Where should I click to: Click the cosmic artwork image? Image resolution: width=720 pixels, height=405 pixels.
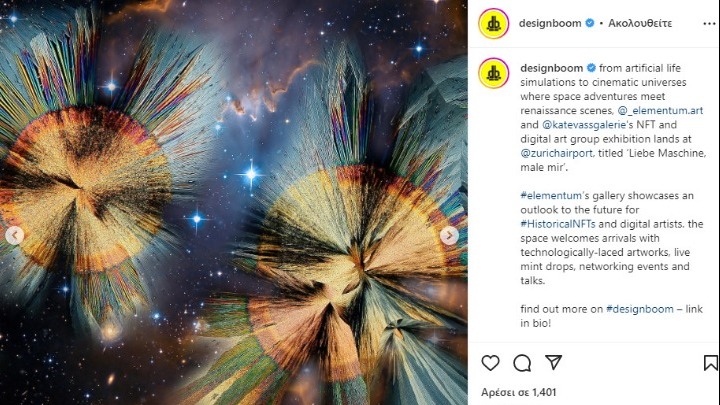pos(234,202)
